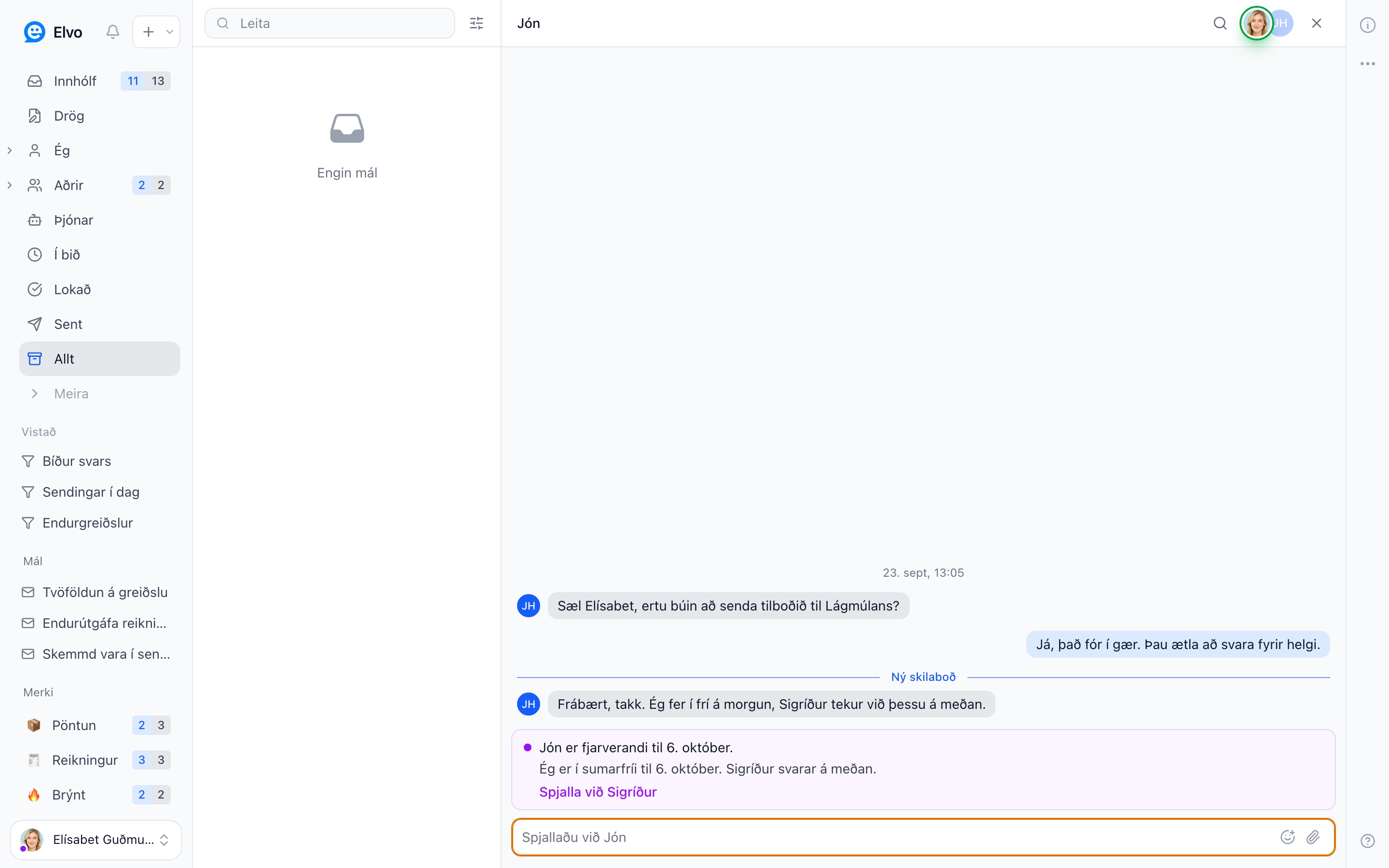Image resolution: width=1389 pixels, height=868 pixels.
Task: Open the help question mark icon
Action: pos(1367,841)
